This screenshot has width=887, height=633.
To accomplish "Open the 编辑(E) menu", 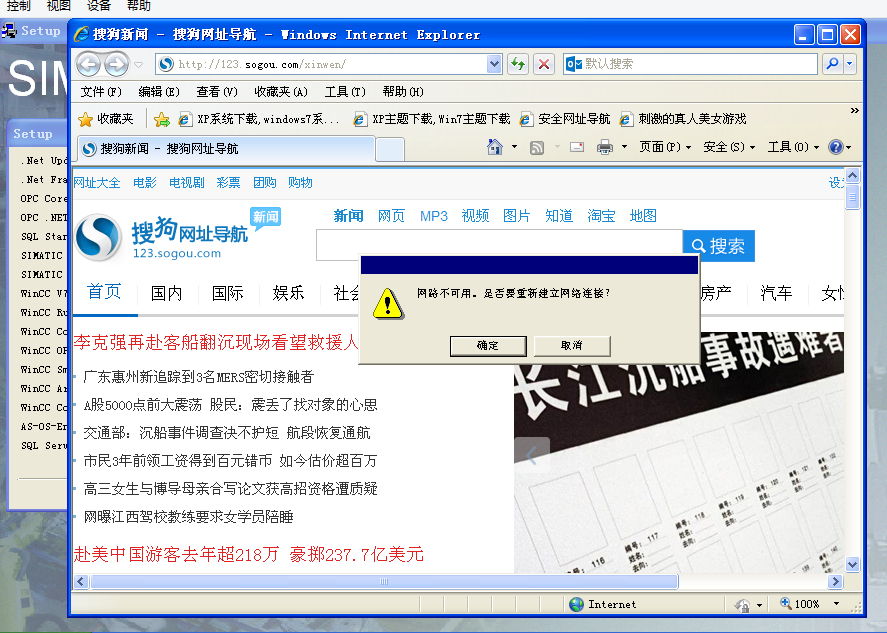I will pos(159,92).
